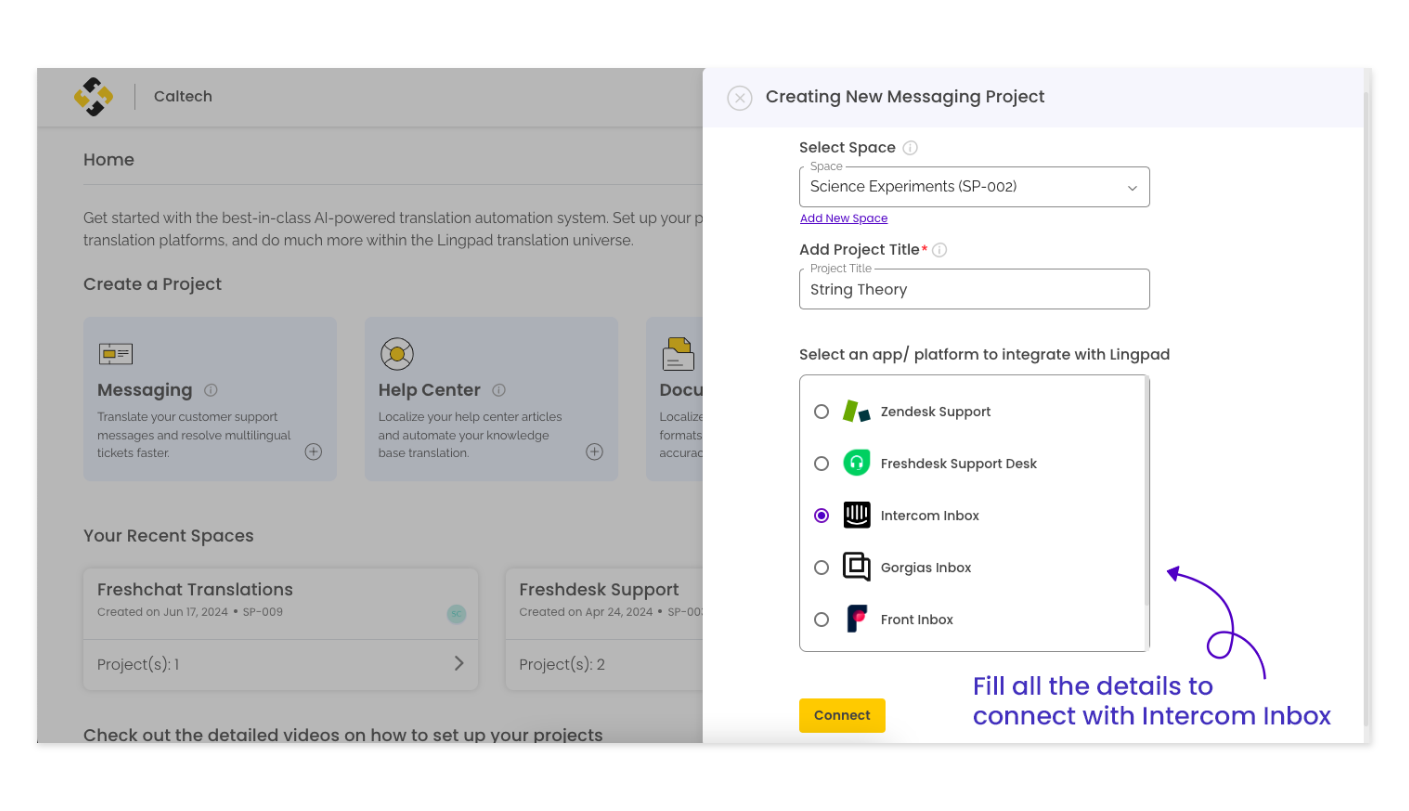Click Caltech workspace name in header

(183, 97)
